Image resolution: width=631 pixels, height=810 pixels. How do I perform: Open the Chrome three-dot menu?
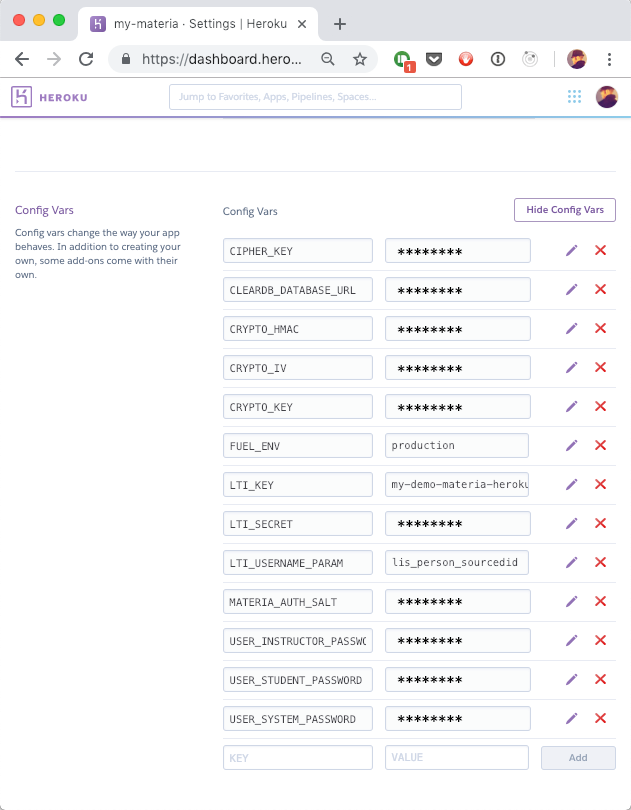point(609,59)
